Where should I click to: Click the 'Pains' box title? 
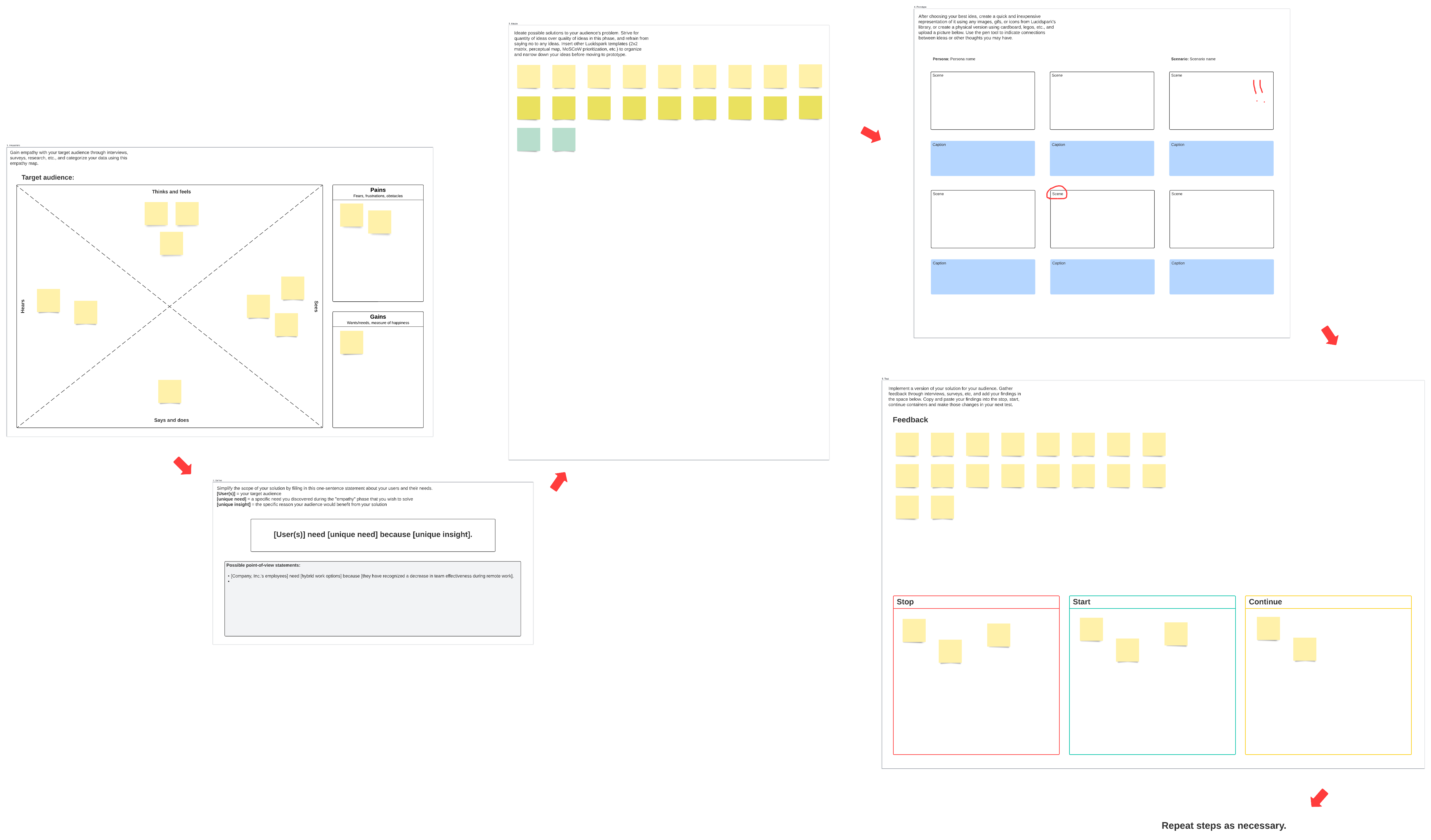tap(378, 190)
